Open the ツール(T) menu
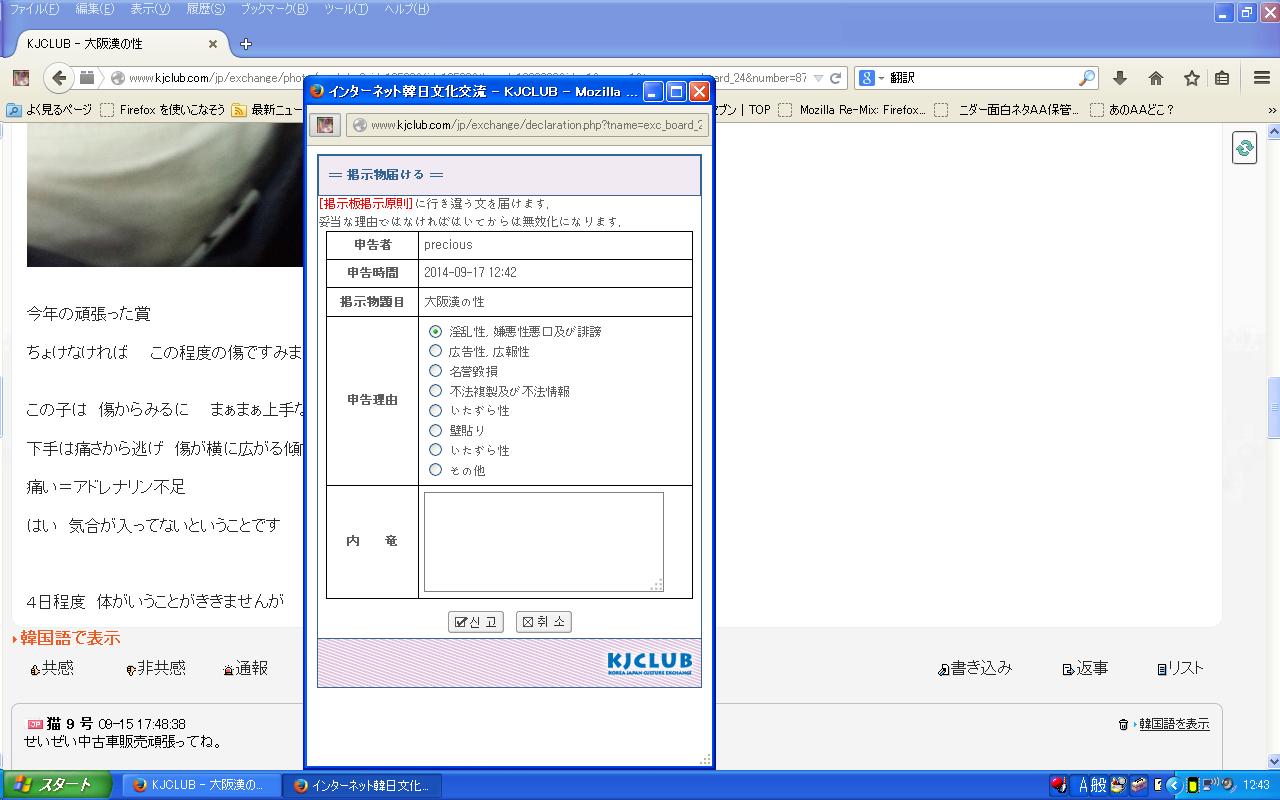The width and height of the screenshot is (1280, 800). [x=346, y=9]
